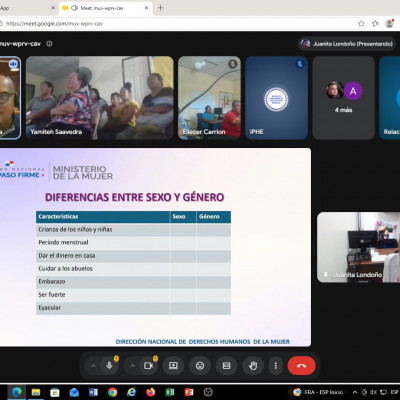The height and width of the screenshot is (400, 400).
Task: Click Juanita Londoño presenting indicator
Action: pyautogui.click(x=347, y=44)
